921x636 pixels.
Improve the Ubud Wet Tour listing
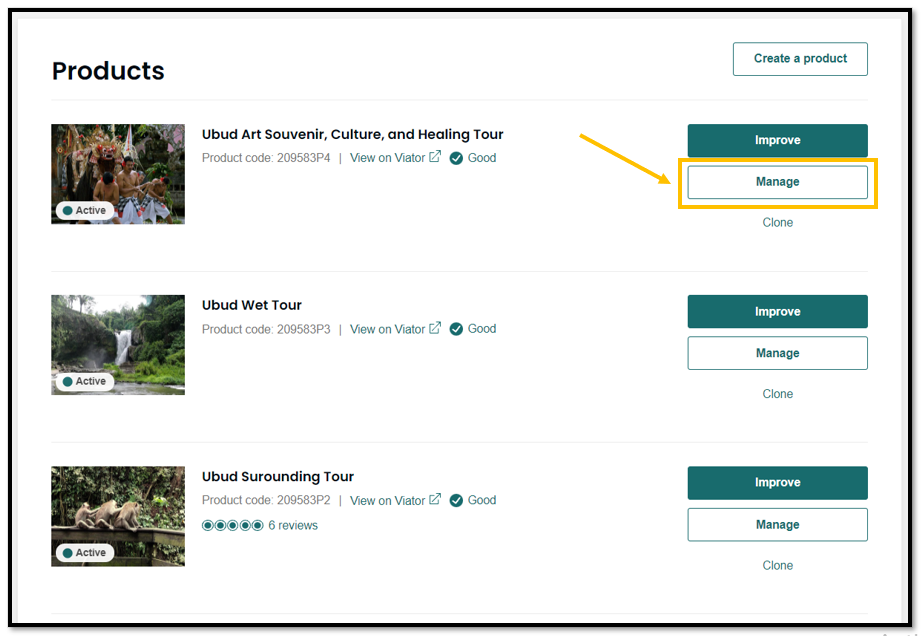(x=777, y=312)
